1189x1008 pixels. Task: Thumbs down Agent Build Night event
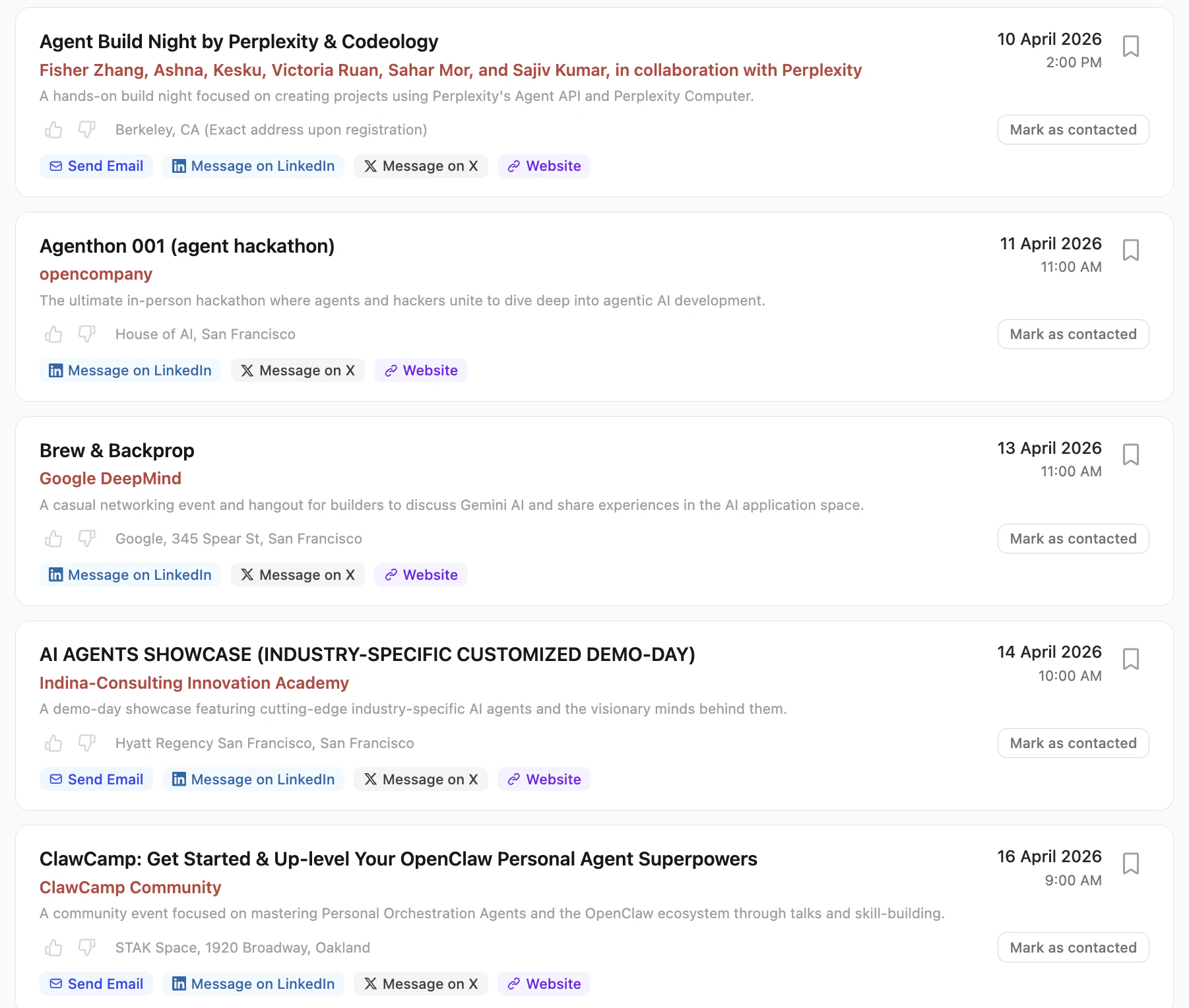point(86,129)
